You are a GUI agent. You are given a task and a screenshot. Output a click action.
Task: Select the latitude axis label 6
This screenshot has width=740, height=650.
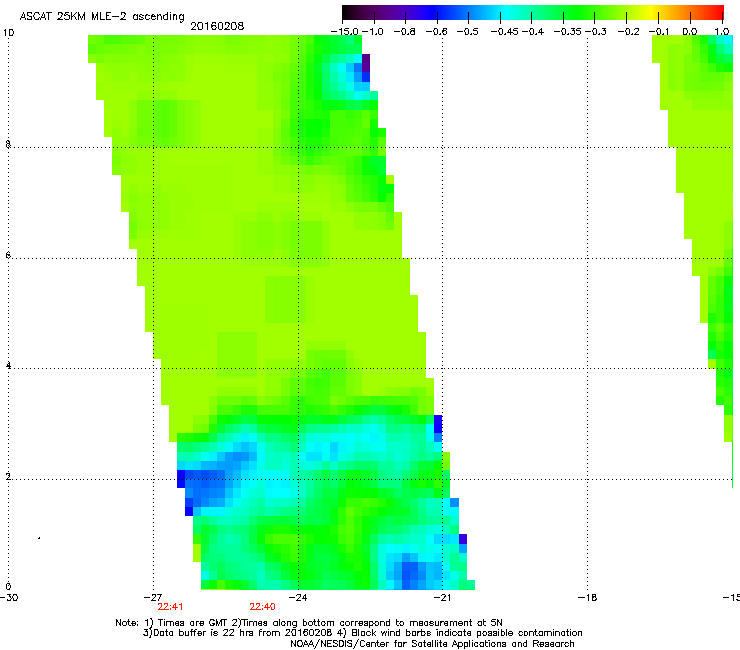click(8, 255)
